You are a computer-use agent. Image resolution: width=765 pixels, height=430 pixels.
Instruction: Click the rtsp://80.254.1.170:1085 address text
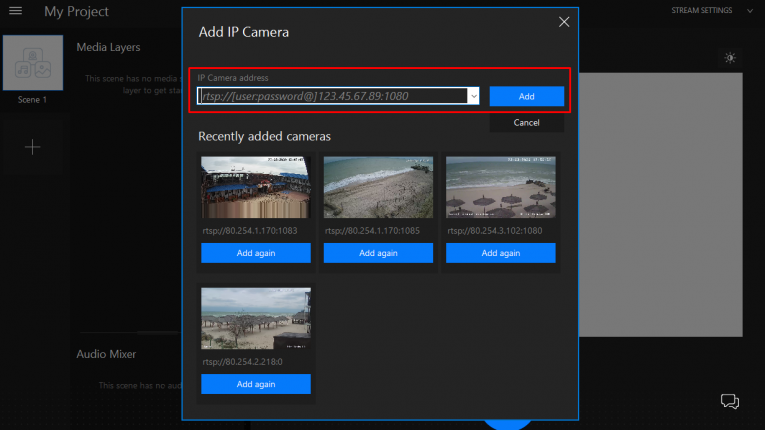pos(372,230)
